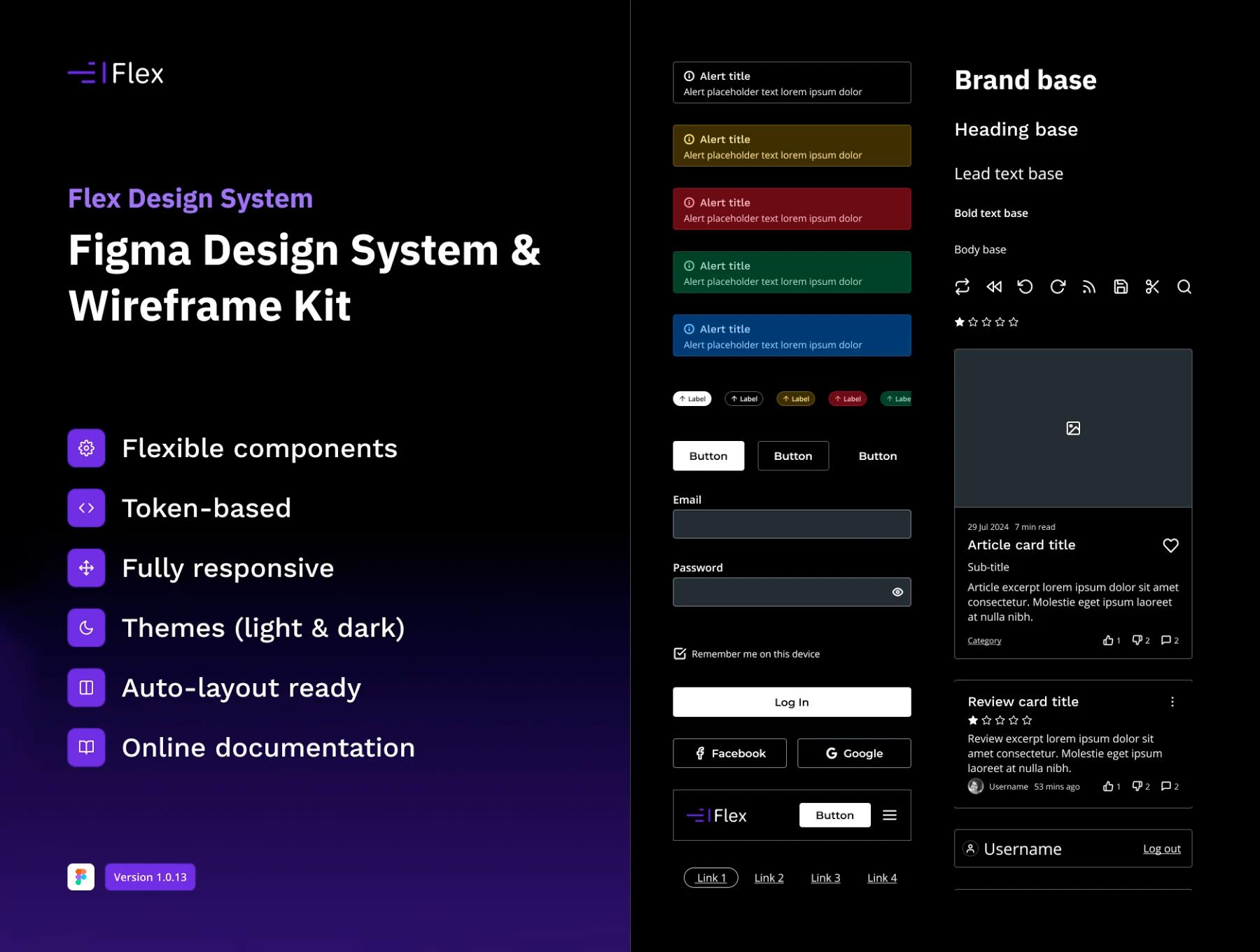Click the white filled Button
This screenshot has width=1260, height=952.
(708, 456)
